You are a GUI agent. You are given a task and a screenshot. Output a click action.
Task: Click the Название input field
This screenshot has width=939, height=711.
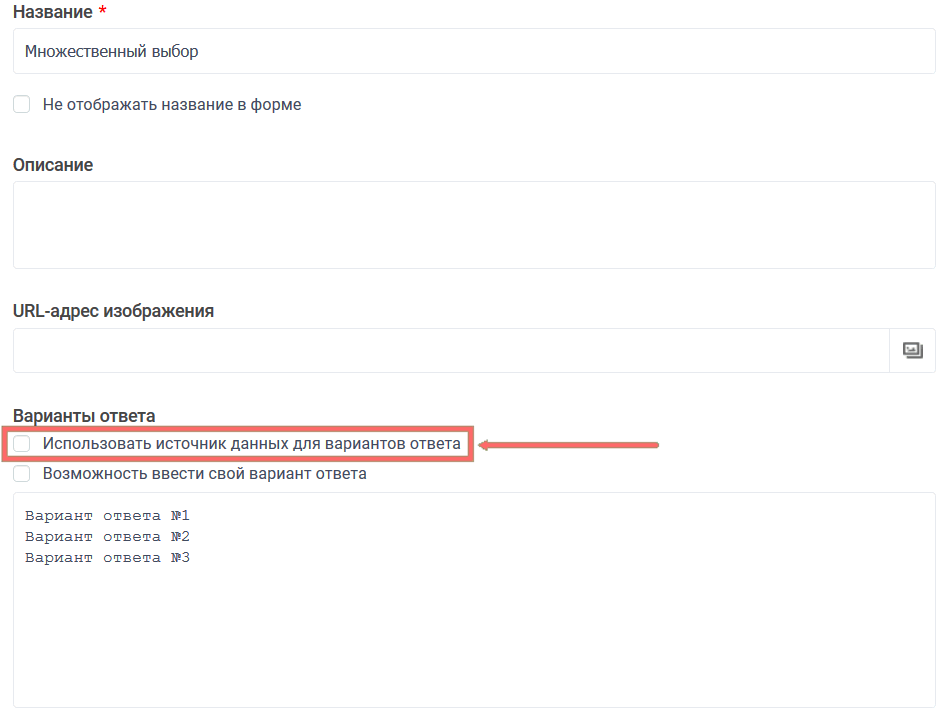[x=474, y=51]
